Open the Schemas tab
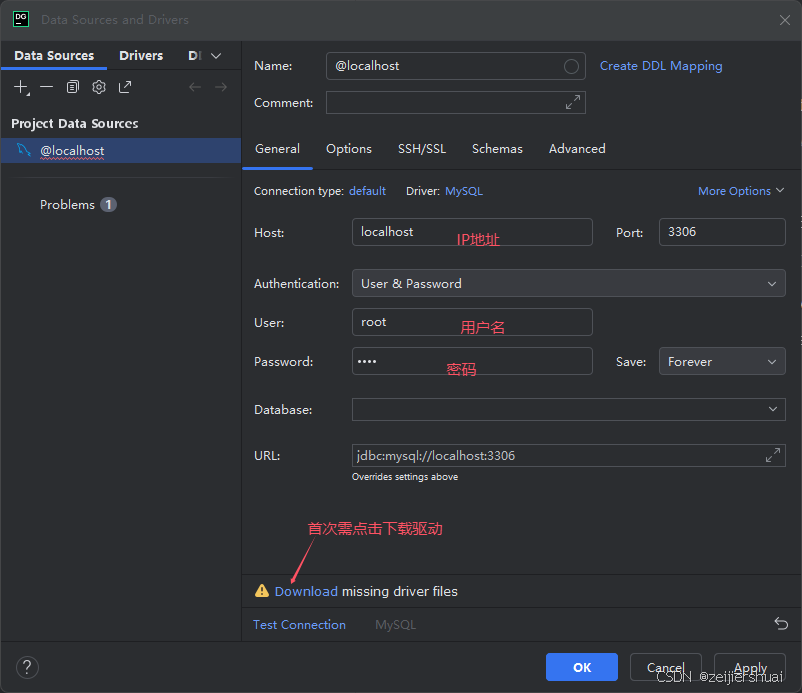This screenshot has height=693, width=802. point(497,149)
